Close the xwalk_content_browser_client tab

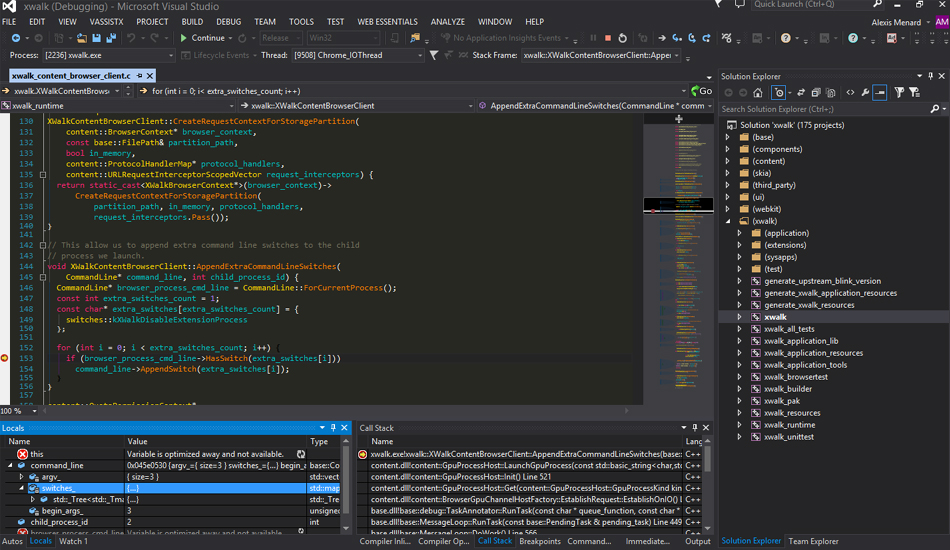tap(150, 76)
